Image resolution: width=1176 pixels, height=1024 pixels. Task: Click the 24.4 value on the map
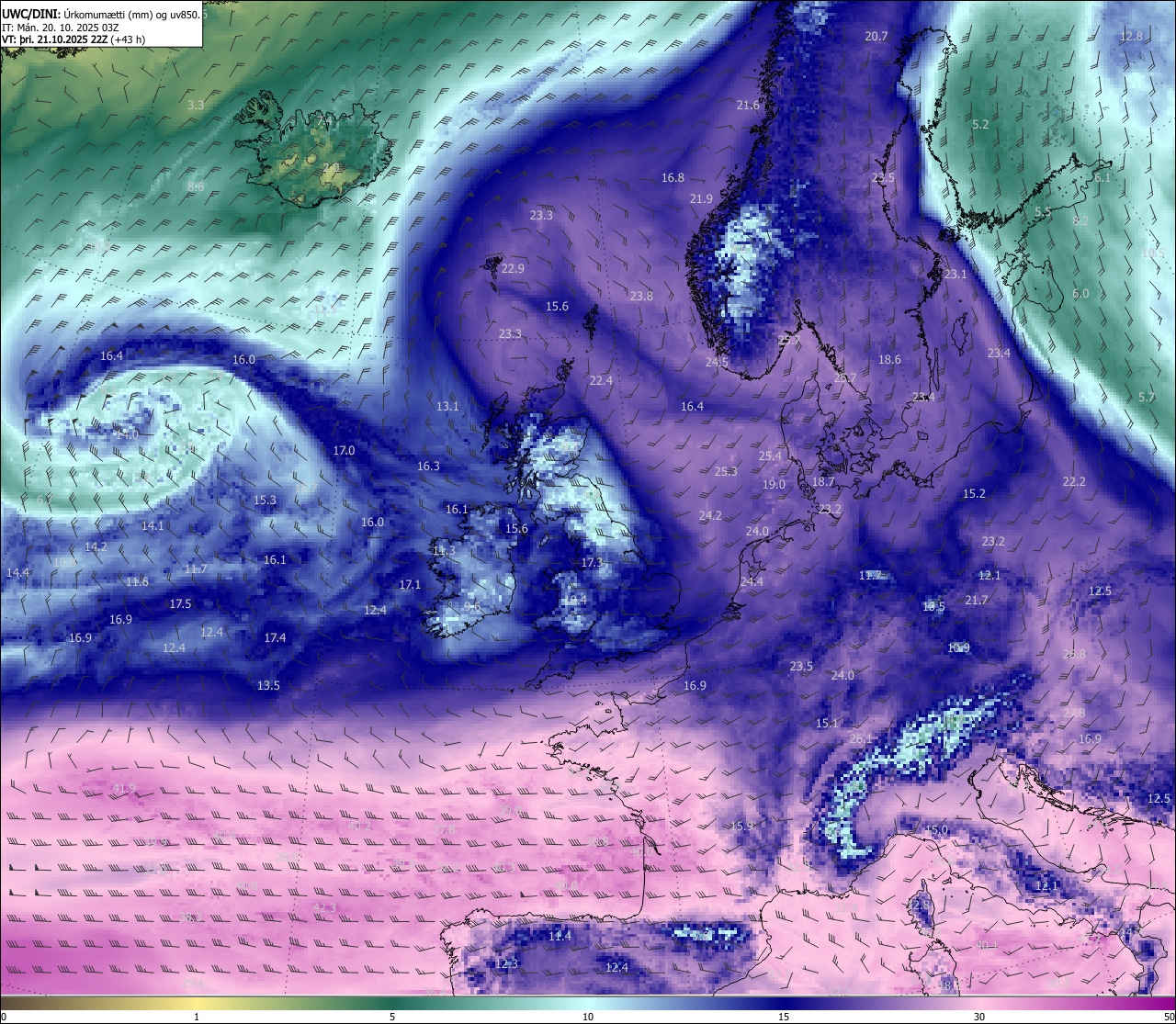[752, 582]
